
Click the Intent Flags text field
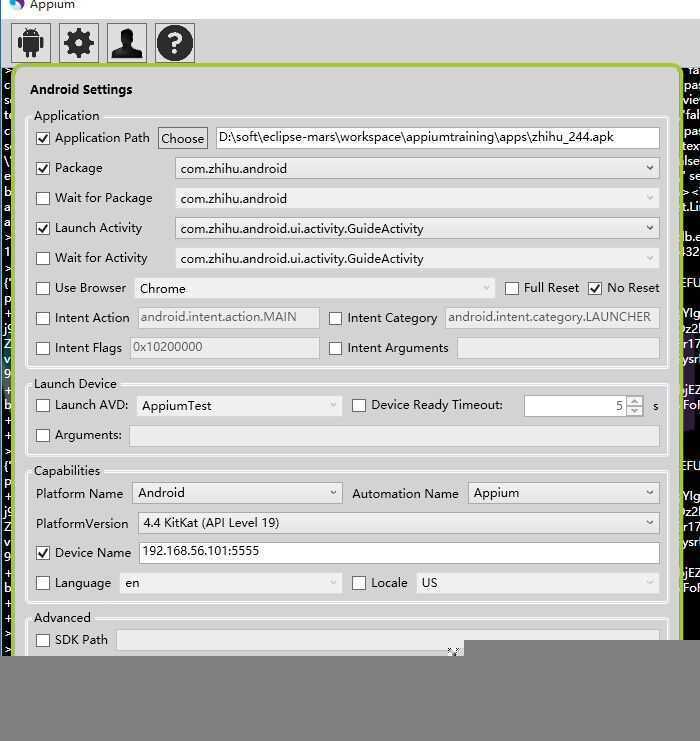(225, 348)
